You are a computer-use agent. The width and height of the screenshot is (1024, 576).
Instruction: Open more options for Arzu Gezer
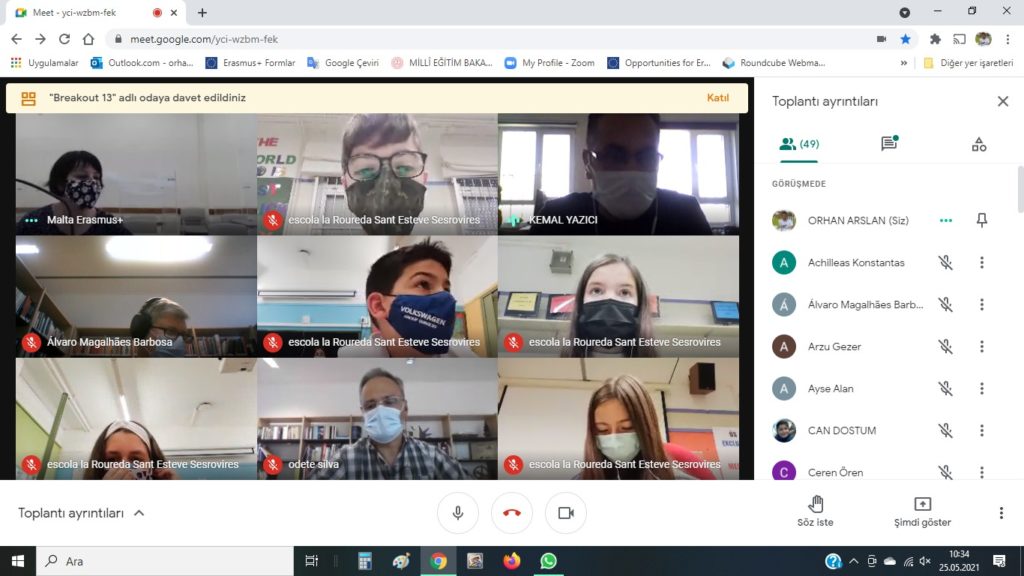coord(981,346)
